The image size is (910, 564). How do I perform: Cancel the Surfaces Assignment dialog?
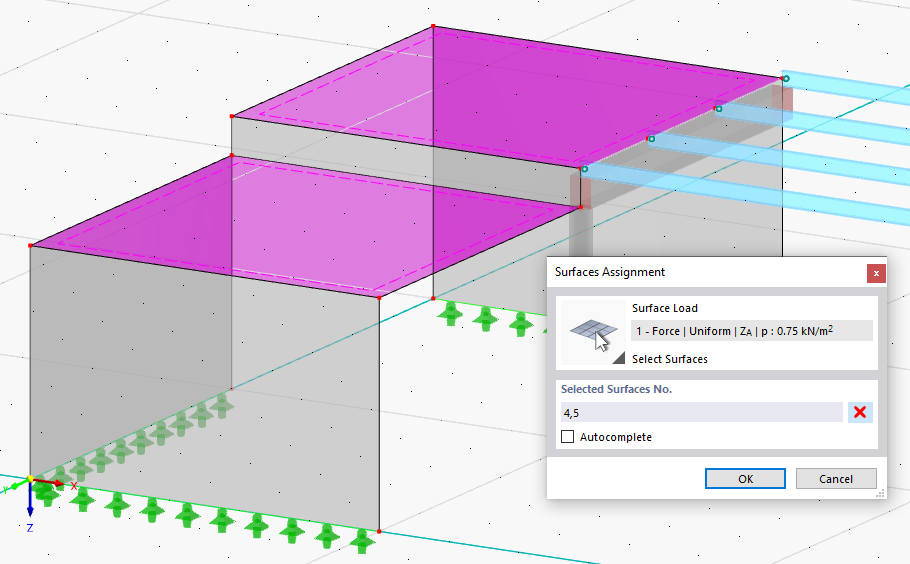coord(836,479)
